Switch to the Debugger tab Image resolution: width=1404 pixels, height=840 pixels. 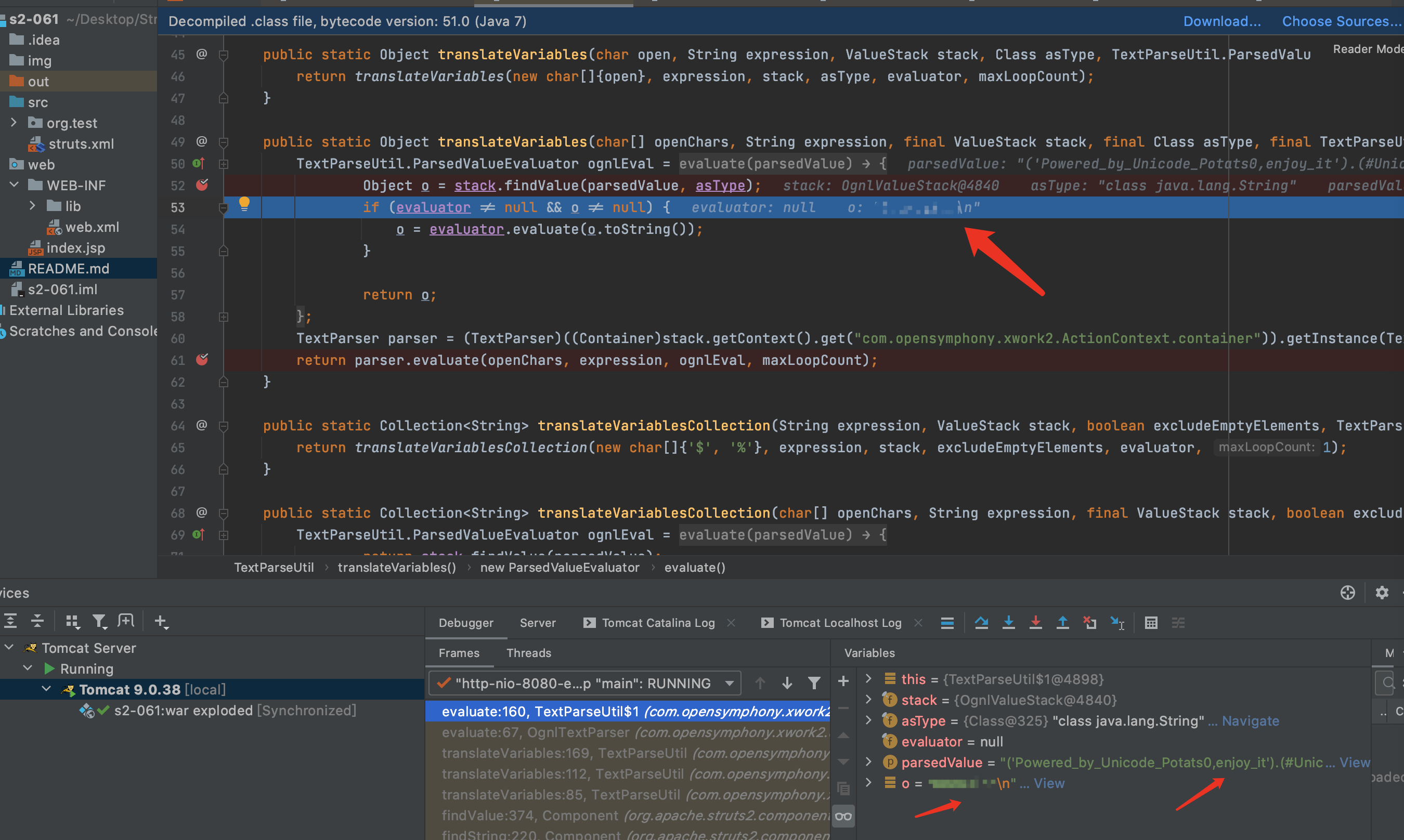tap(466, 623)
